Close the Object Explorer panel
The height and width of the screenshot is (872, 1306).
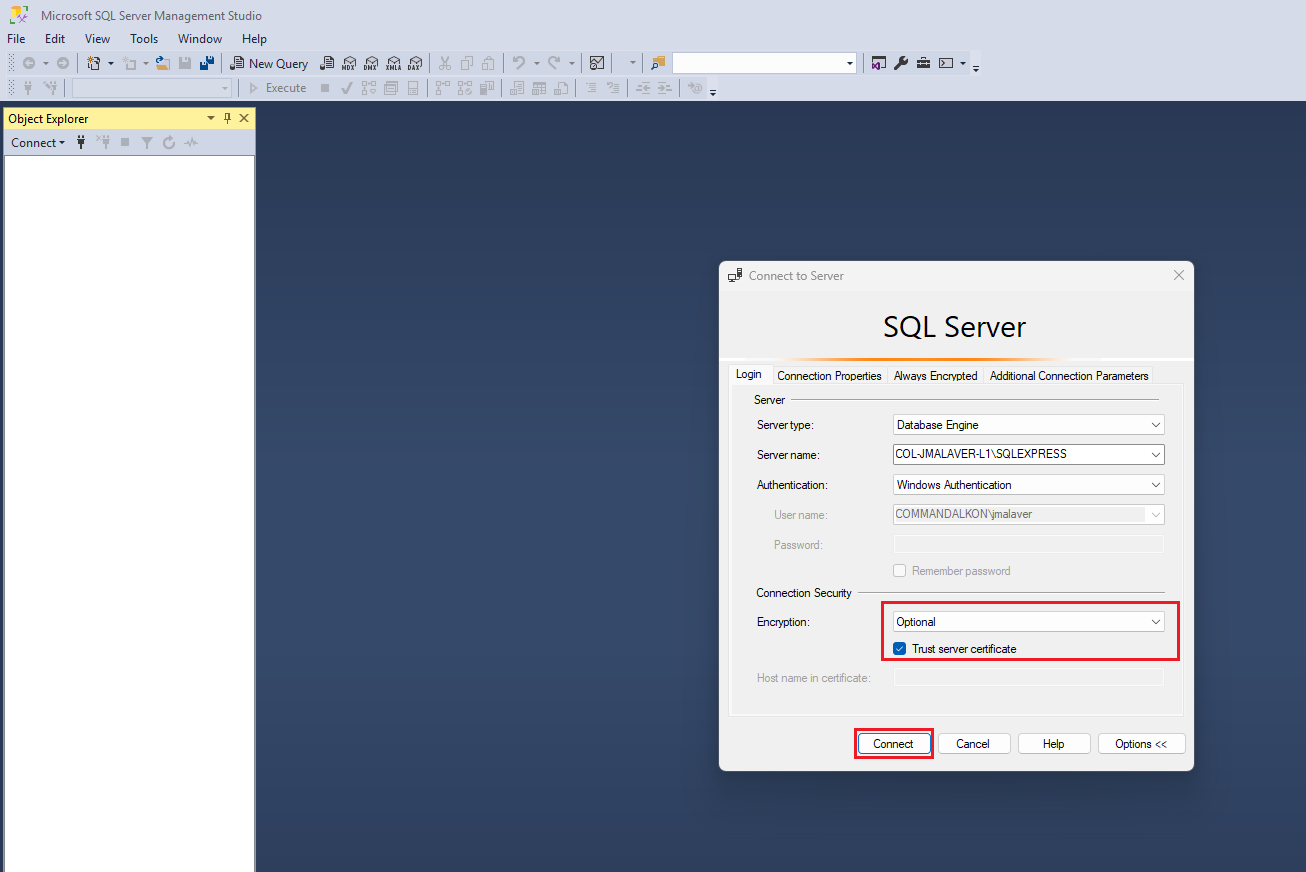click(x=244, y=118)
